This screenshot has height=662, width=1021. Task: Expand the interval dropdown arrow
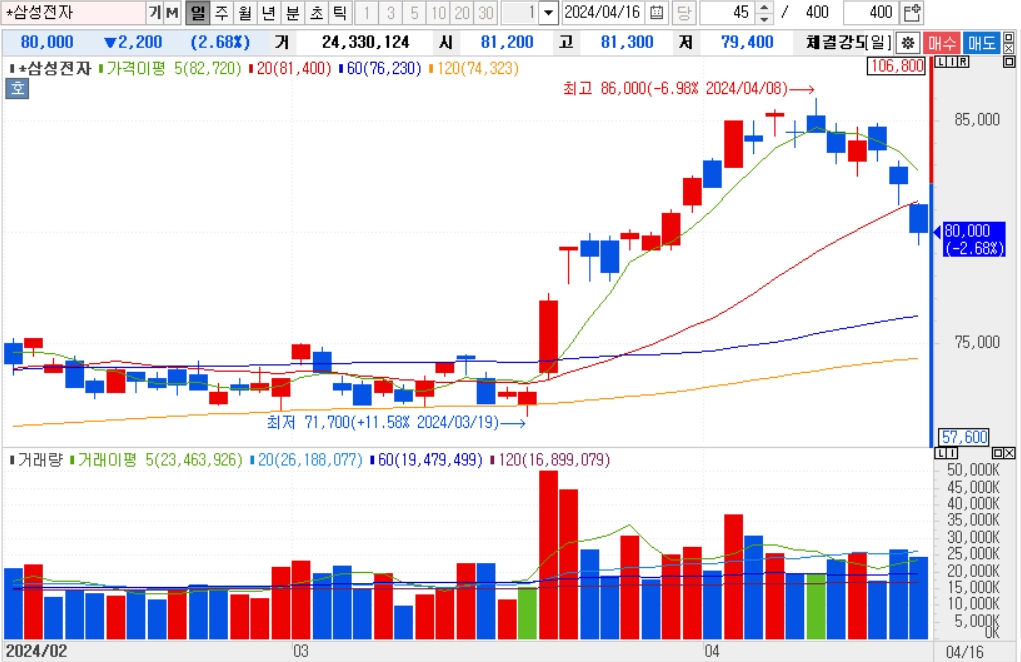[549, 12]
